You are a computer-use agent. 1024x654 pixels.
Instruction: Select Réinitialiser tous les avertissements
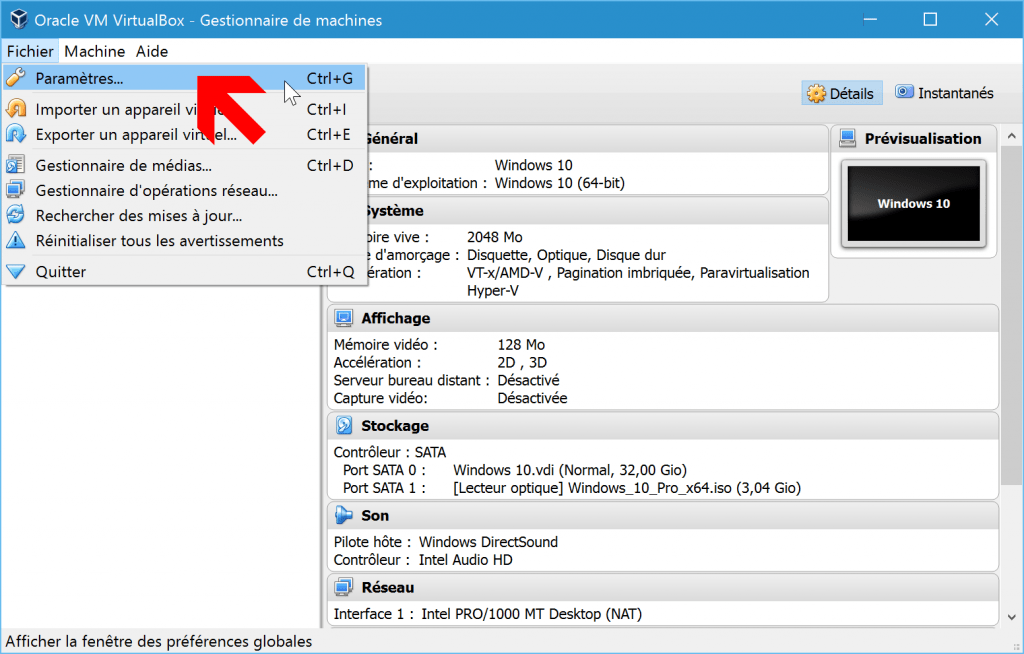tap(184, 240)
